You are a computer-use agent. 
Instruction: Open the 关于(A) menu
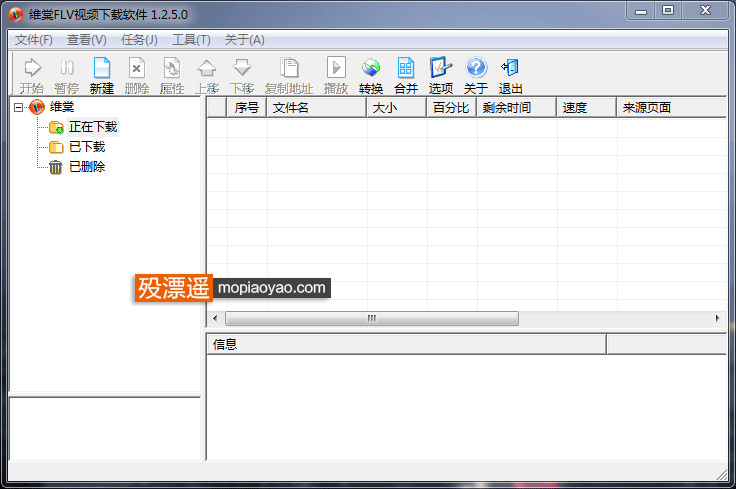pos(245,40)
